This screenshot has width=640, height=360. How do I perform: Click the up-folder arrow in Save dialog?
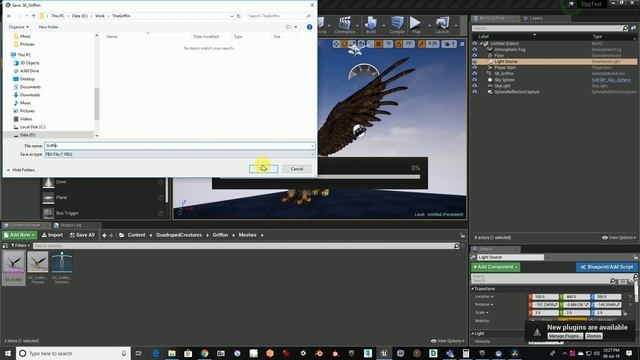(x=33, y=16)
